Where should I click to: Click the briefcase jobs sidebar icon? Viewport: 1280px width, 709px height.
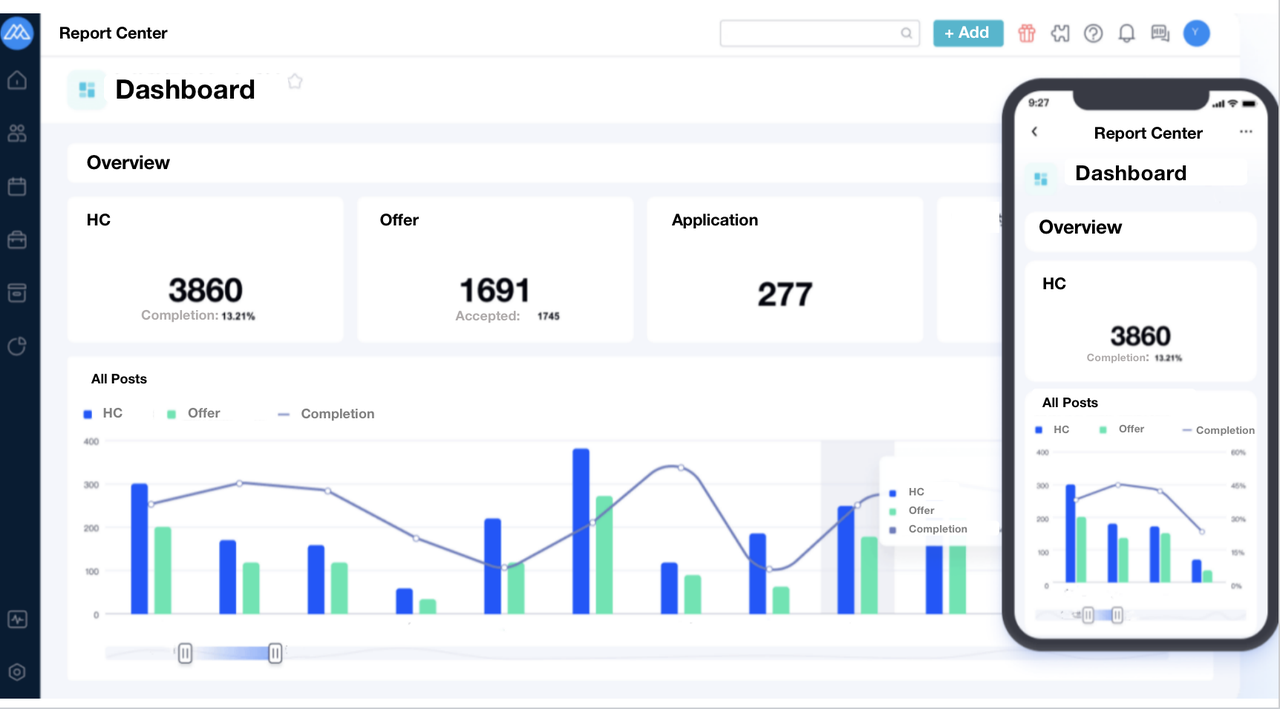coord(17,240)
